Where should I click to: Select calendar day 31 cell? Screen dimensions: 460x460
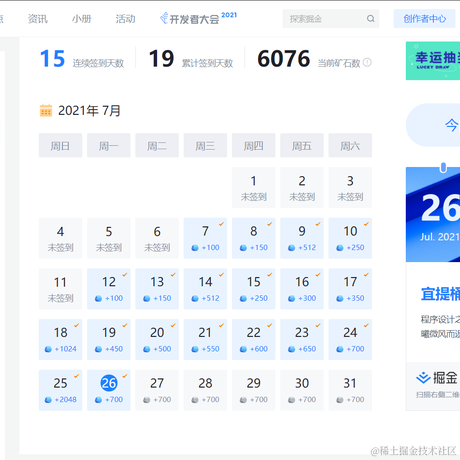(350, 390)
